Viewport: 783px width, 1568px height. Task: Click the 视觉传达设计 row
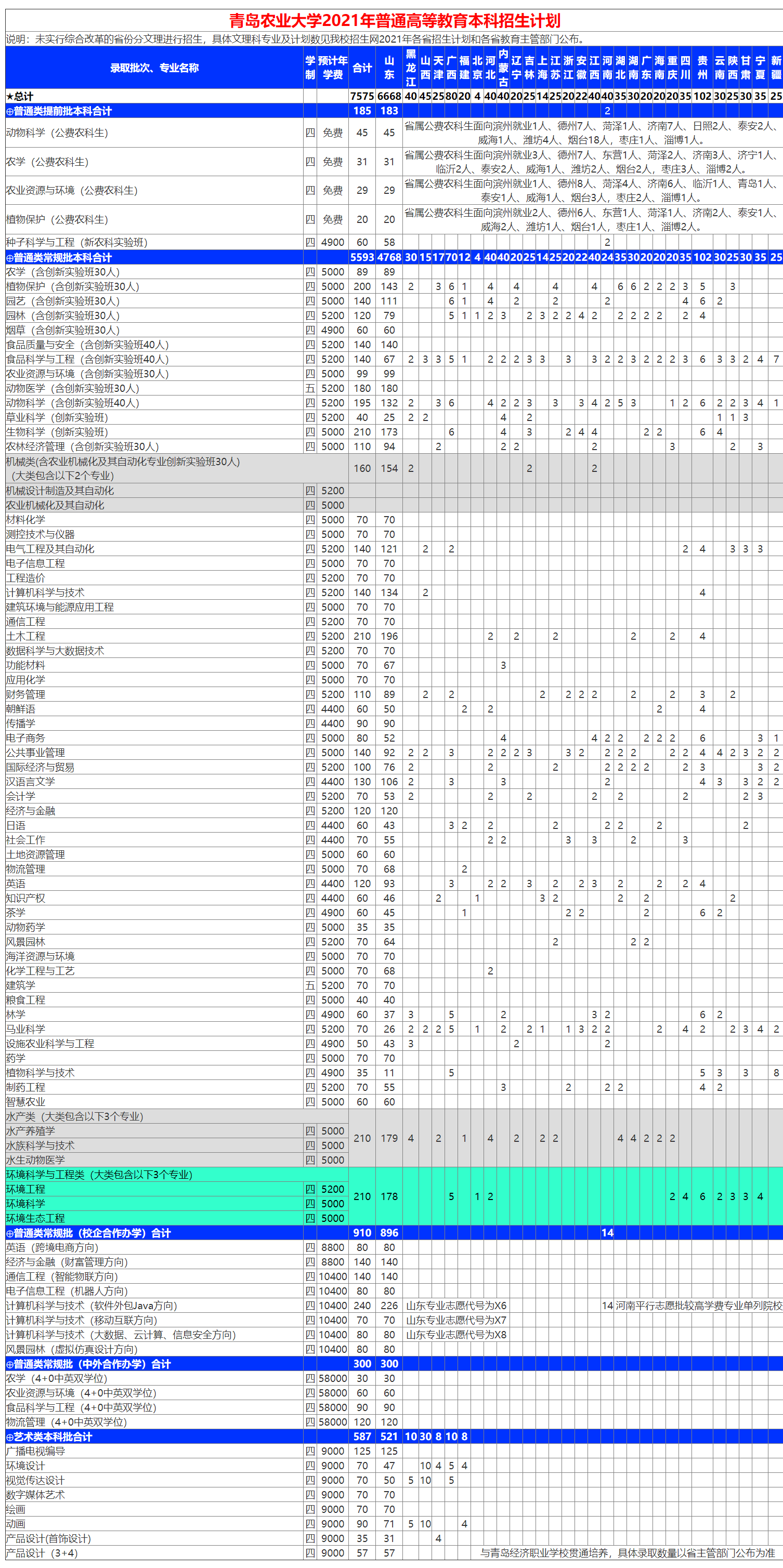pyautogui.click(x=394, y=1480)
